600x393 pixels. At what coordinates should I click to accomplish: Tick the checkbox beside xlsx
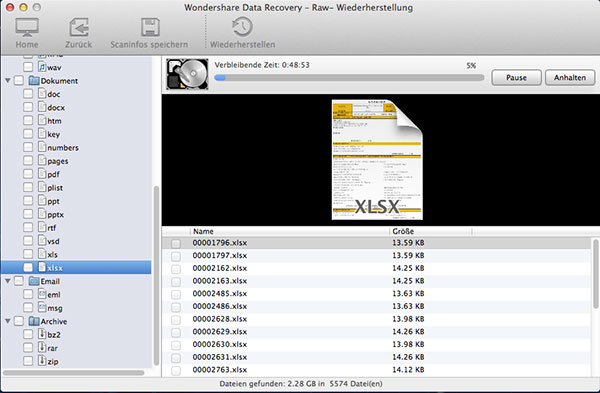[x=28, y=267]
